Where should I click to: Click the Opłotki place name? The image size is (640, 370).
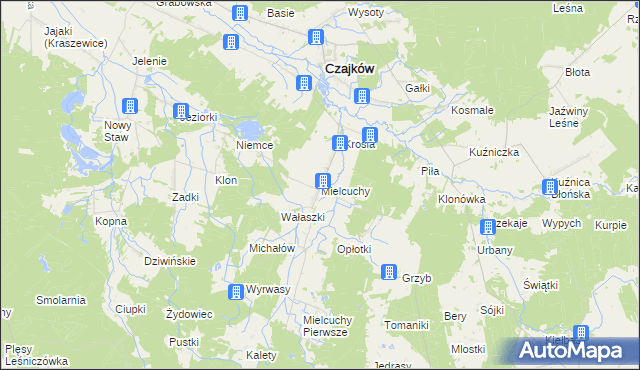[354, 249]
